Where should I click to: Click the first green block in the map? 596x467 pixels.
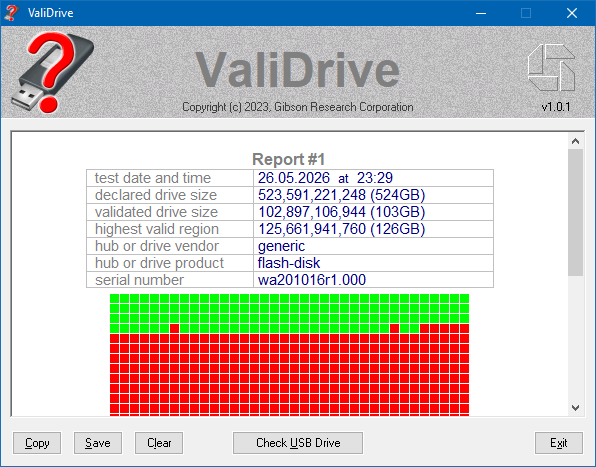(x=115, y=298)
